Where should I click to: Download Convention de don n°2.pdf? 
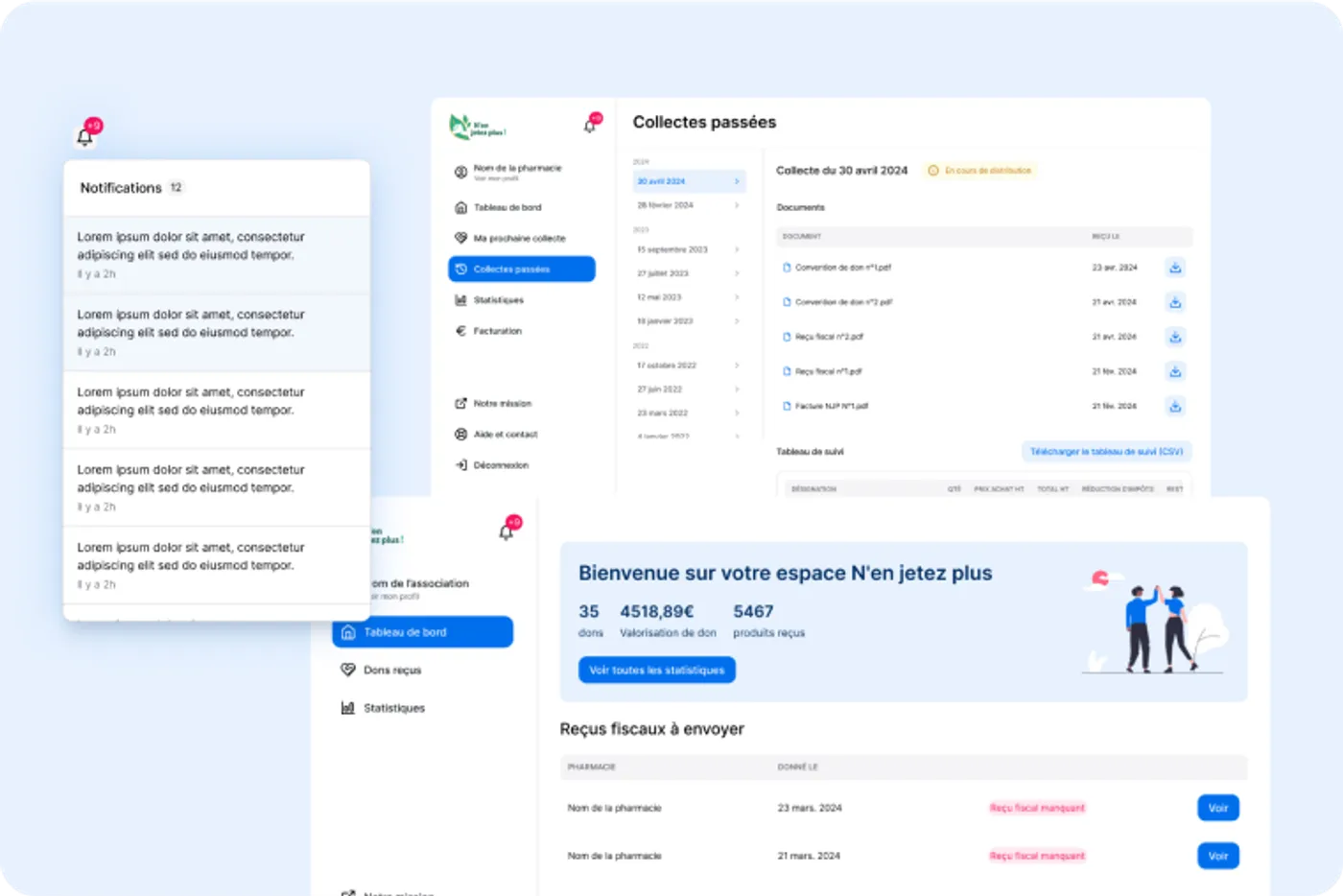(1175, 302)
